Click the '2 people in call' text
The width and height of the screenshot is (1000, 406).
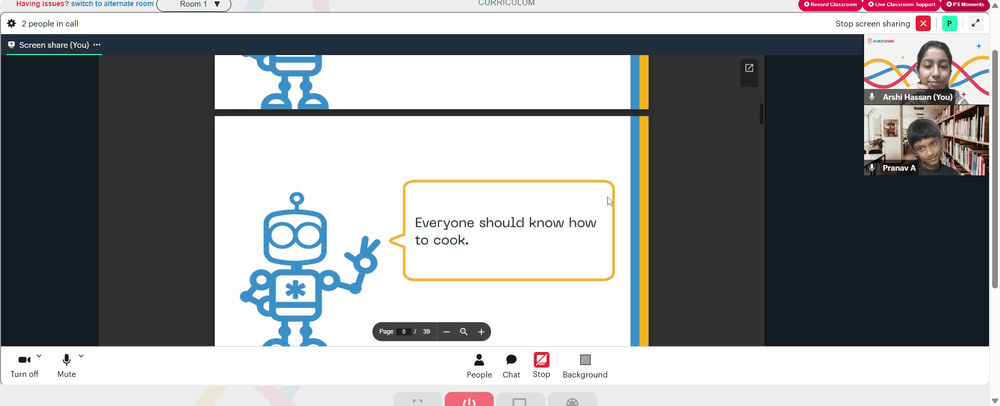tap(50, 24)
